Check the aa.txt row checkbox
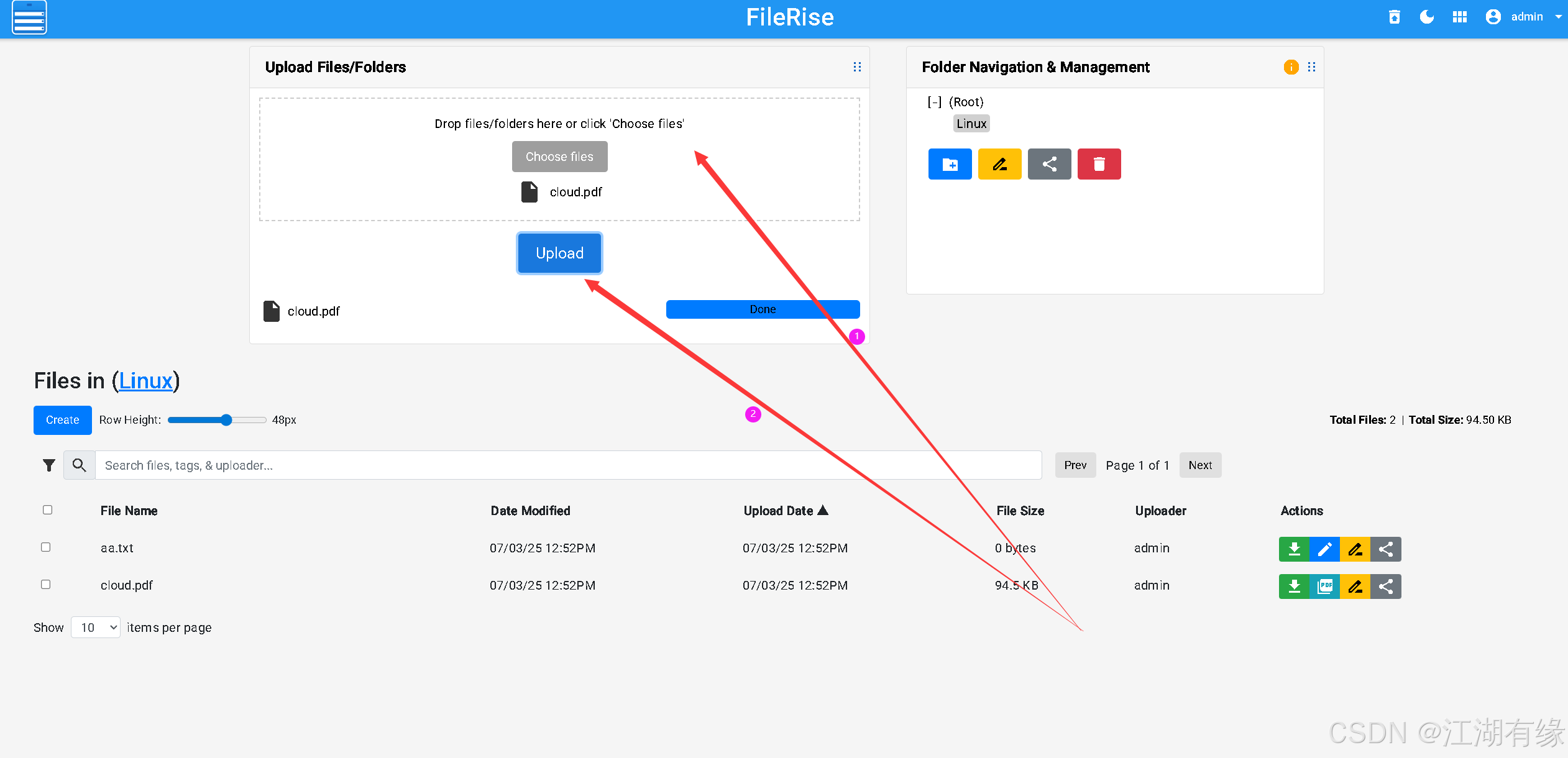The height and width of the screenshot is (758, 1568). point(46,547)
